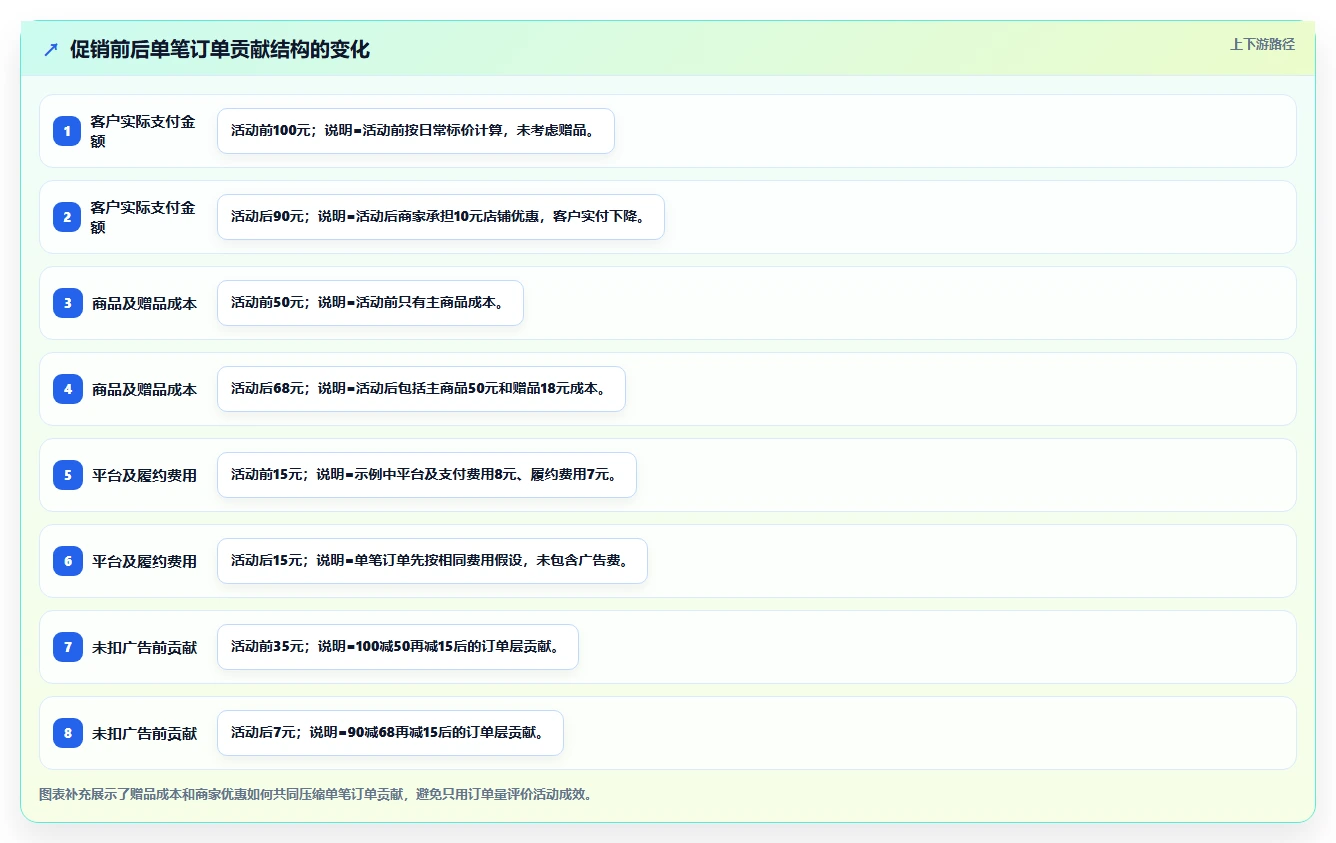This screenshot has width=1336, height=843.
Task: Click the 上下游路径 label in the header
Action: pos(1262,44)
